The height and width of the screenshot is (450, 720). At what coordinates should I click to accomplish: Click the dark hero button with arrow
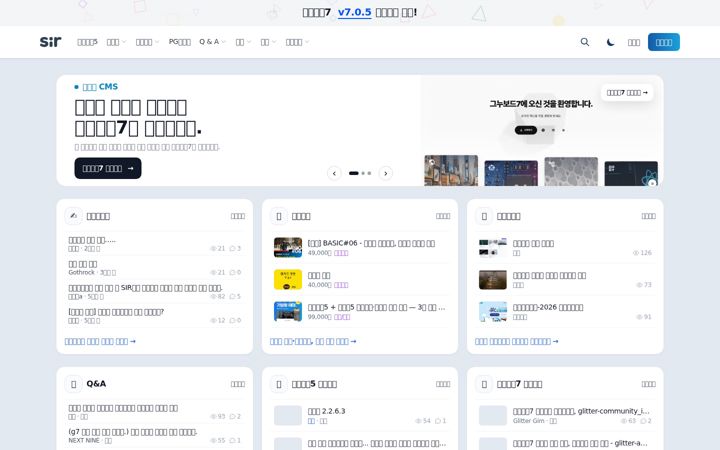pos(108,169)
